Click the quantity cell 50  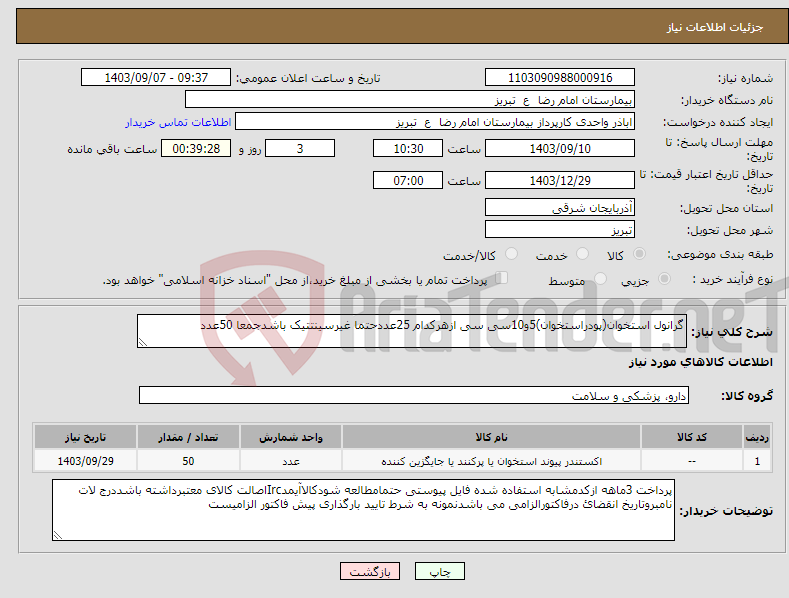pos(188,461)
